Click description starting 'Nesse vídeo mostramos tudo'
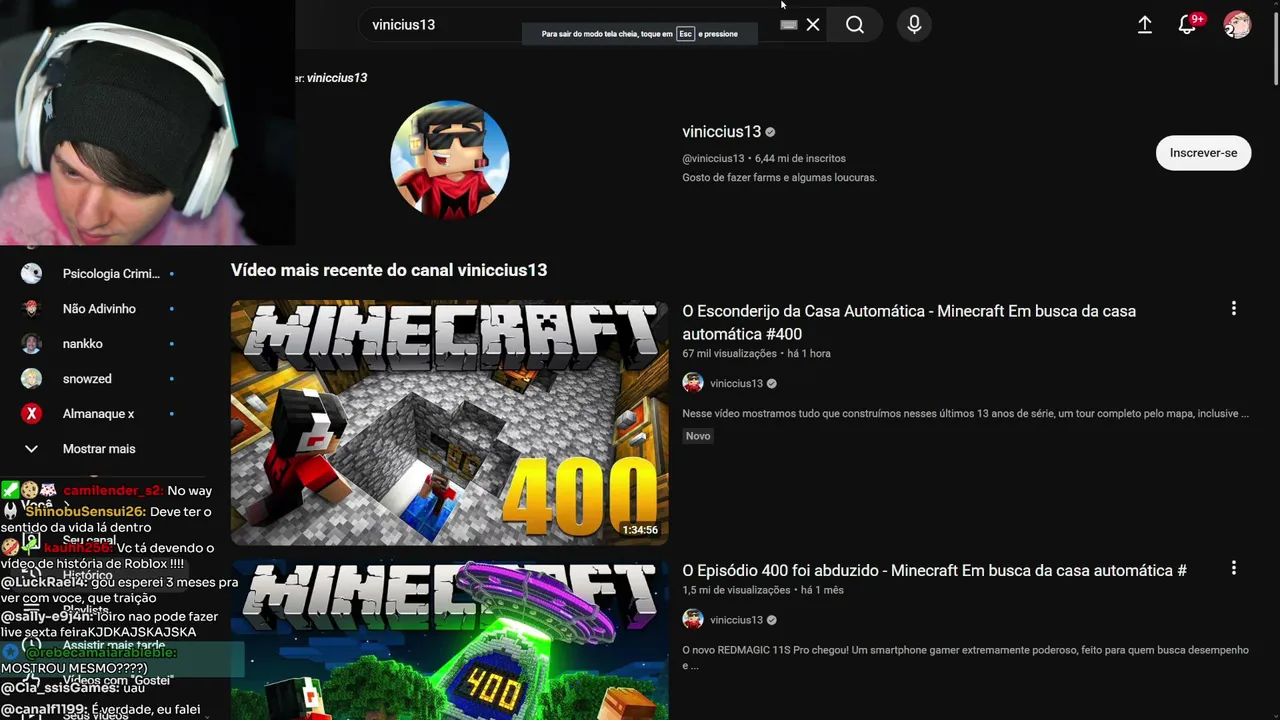The image size is (1280, 720). [965, 413]
